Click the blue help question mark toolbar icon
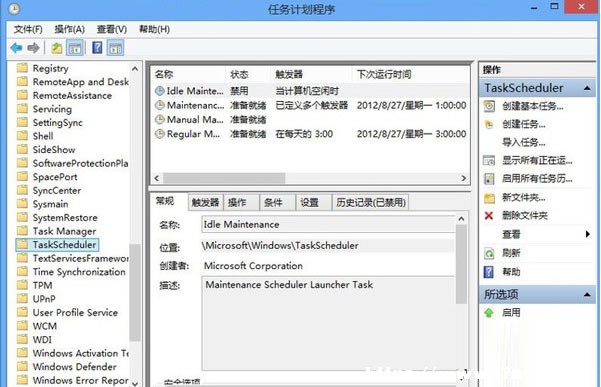This screenshot has height=387, width=601. (x=97, y=48)
